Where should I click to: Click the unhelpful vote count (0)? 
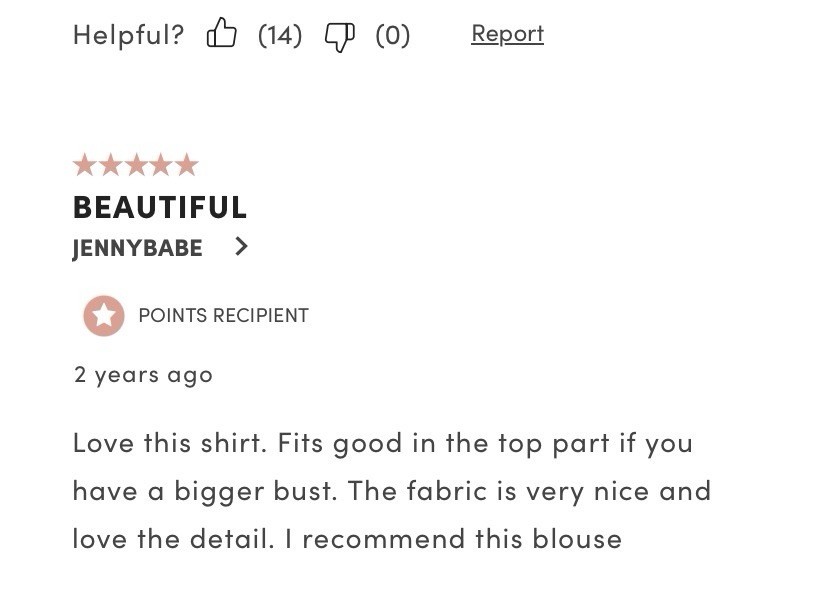coord(392,35)
